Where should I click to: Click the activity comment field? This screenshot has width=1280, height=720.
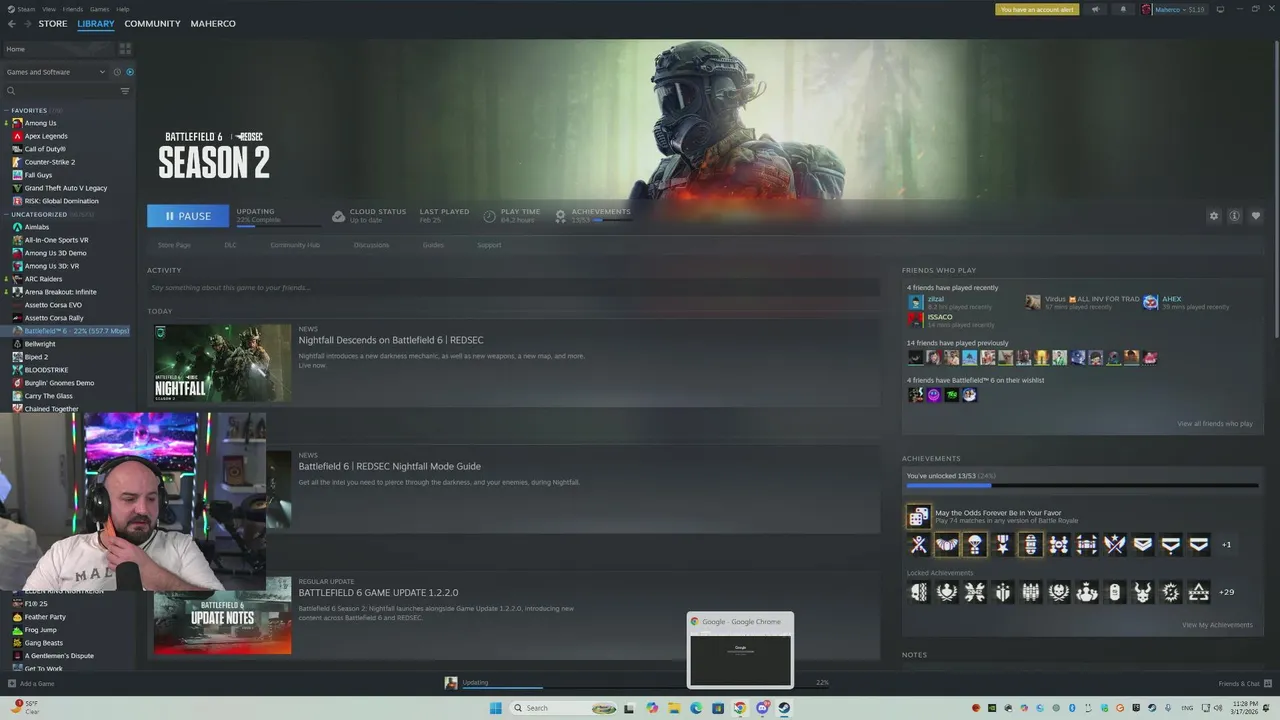pos(513,288)
